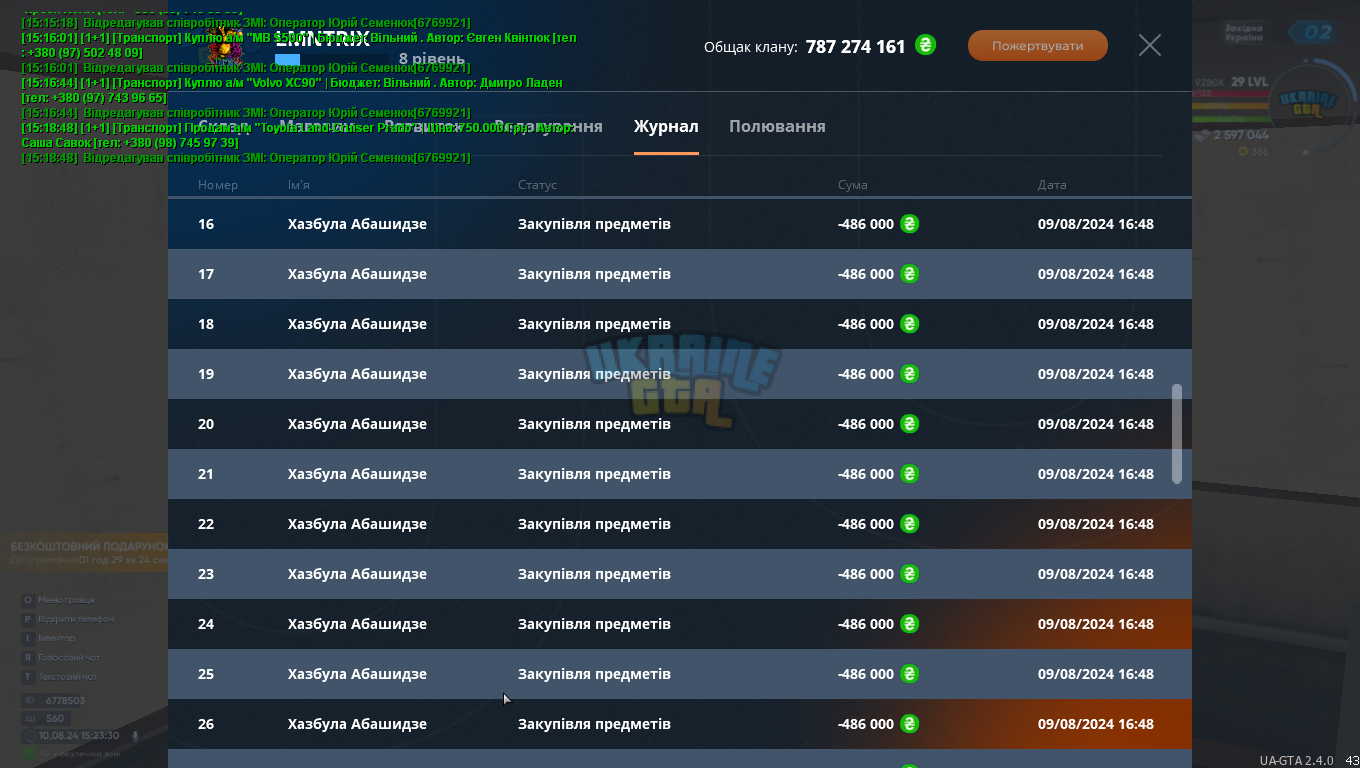Screen dimensions: 1360x768
Task: Click the hryvnia coin icon in row 25
Action: pyautogui.click(x=909, y=673)
